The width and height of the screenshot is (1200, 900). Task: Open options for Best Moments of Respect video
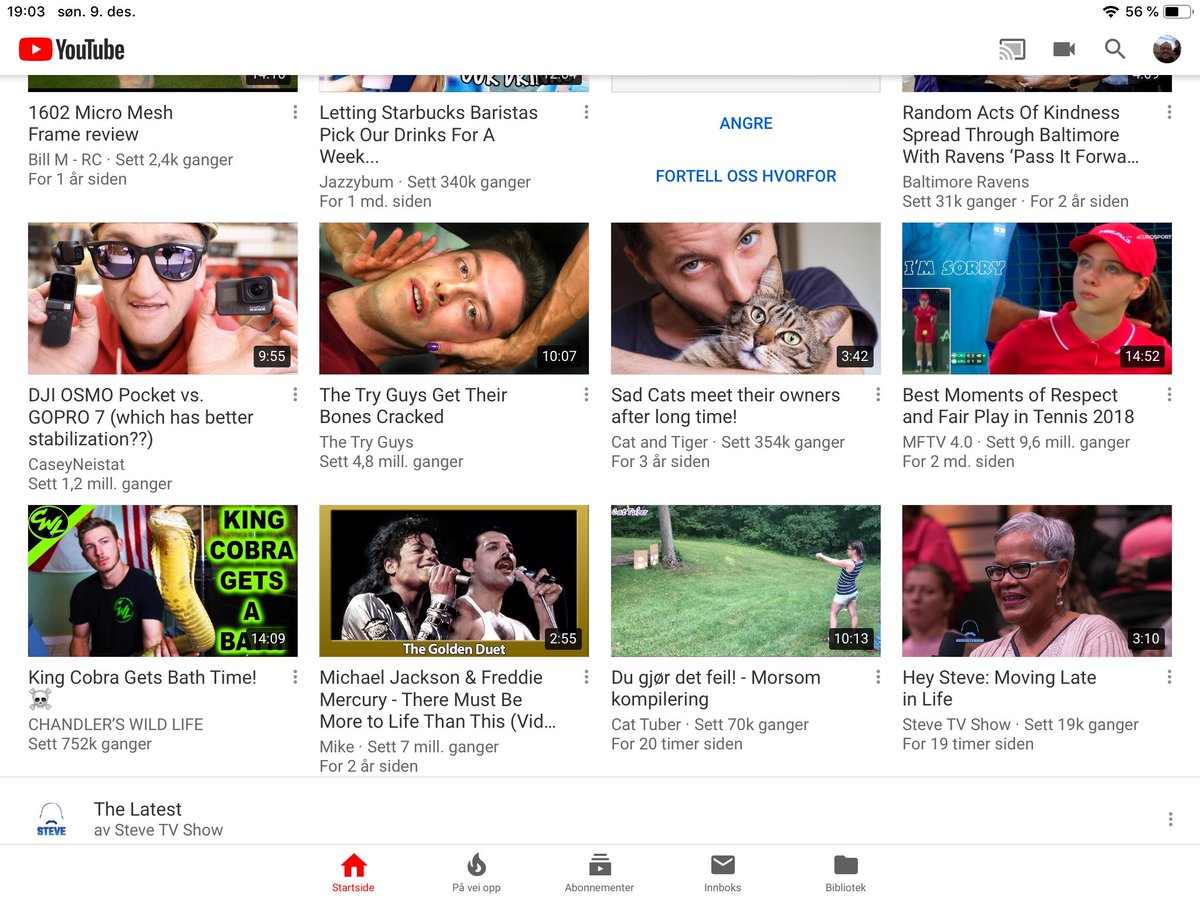[x=1169, y=395]
